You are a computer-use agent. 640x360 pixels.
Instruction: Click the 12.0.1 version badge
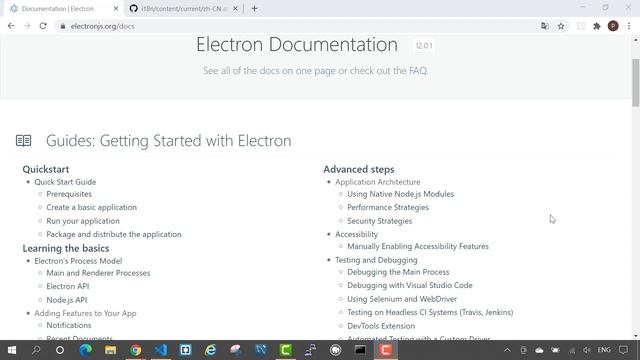pos(423,46)
